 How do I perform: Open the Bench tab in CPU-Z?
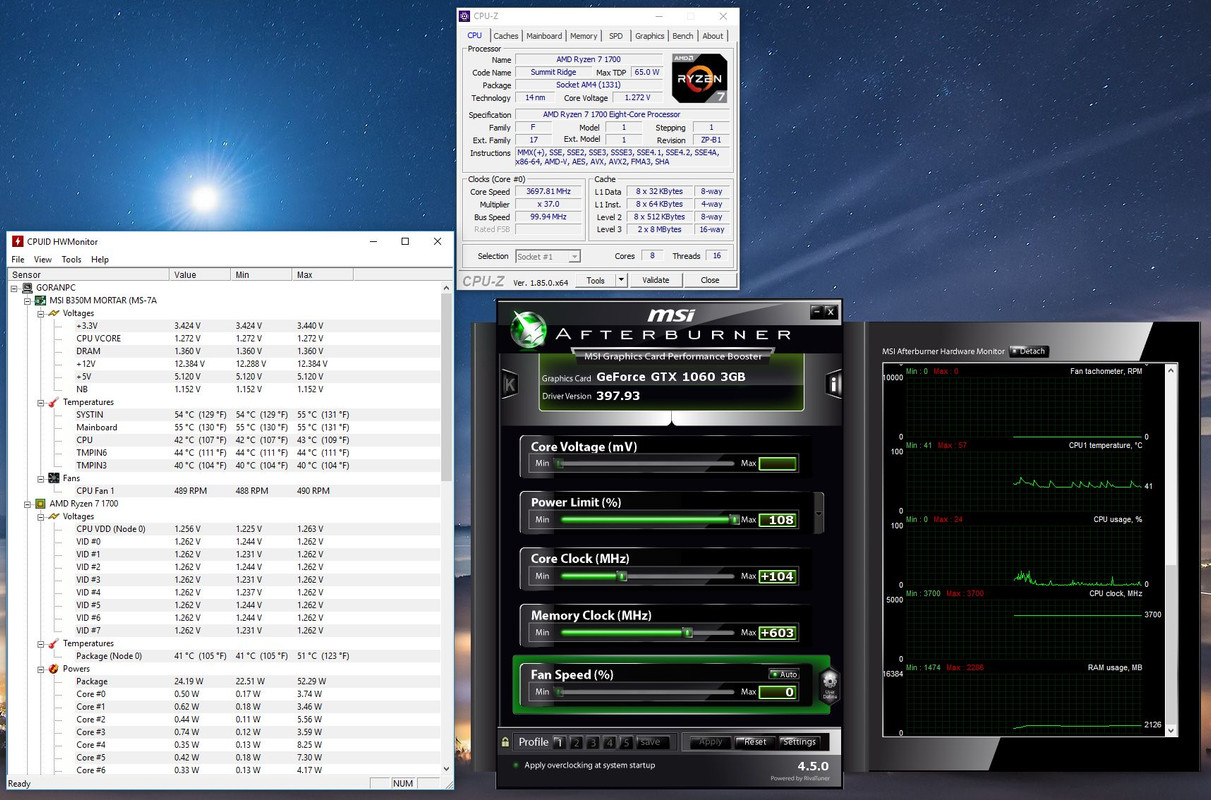(x=683, y=36)
